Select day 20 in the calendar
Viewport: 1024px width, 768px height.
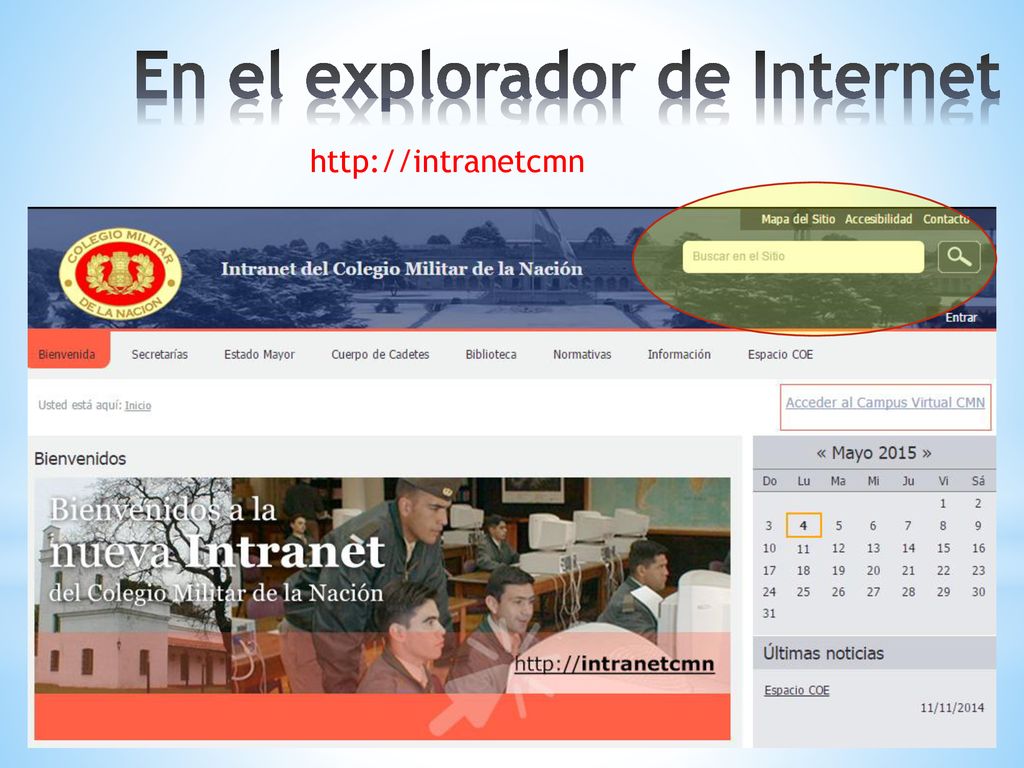tap(873, 570)
